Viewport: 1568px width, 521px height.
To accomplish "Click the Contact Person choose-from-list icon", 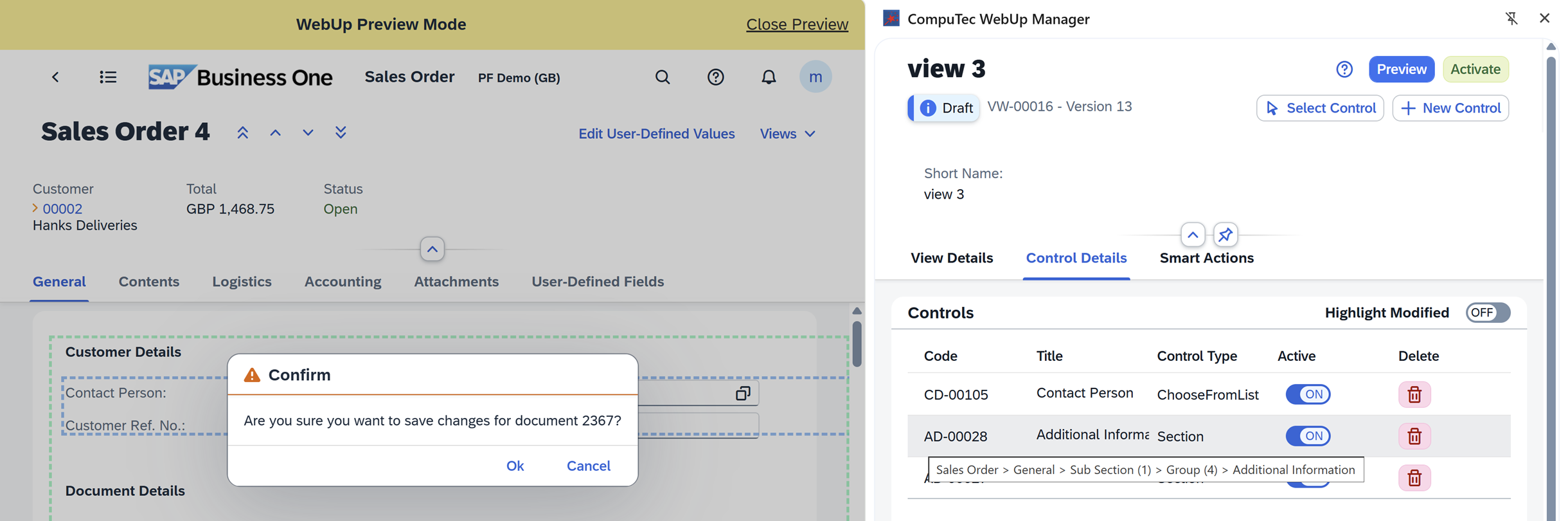I will pos(743,393).
